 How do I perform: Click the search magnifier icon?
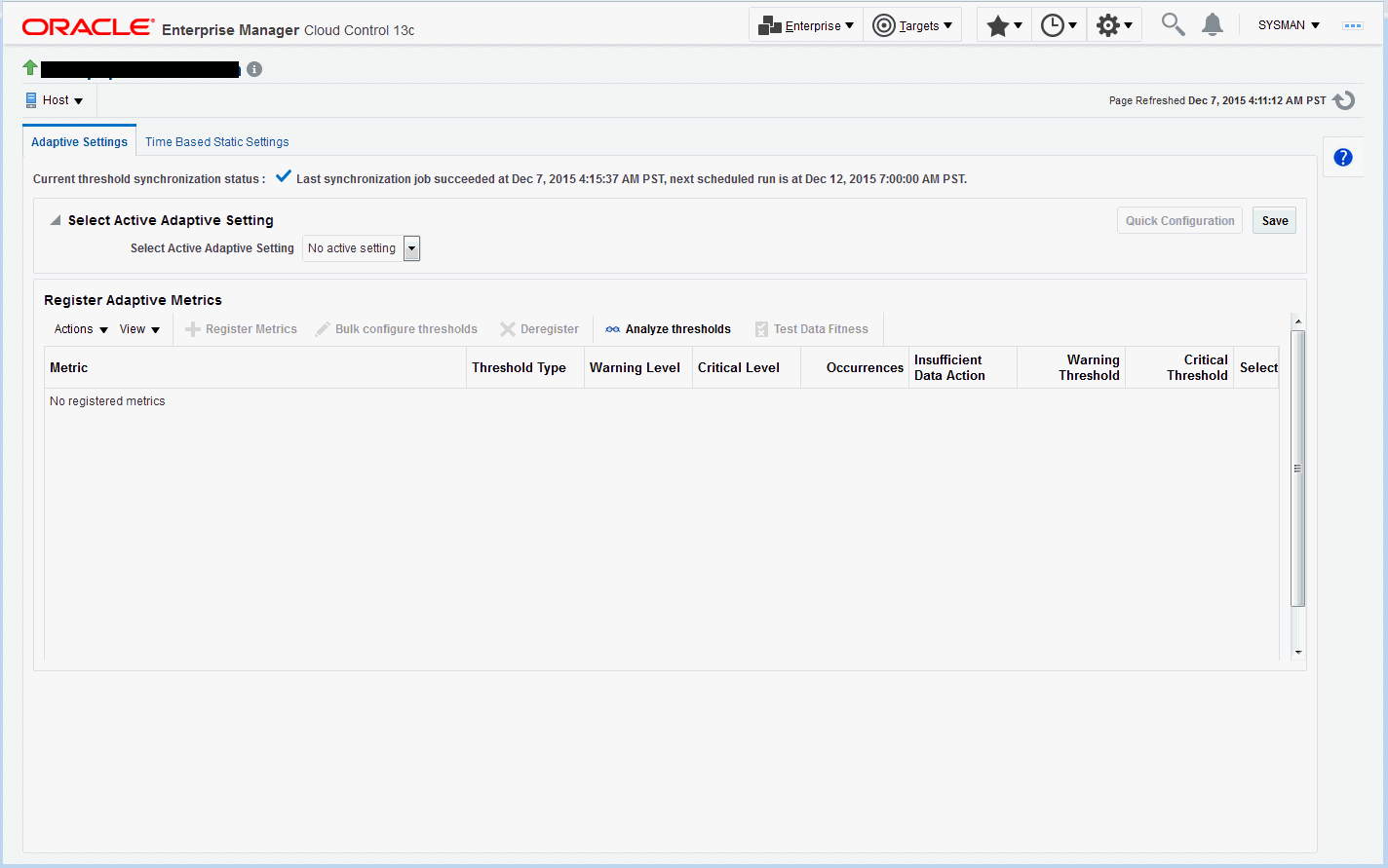[x=1174, y=24]
